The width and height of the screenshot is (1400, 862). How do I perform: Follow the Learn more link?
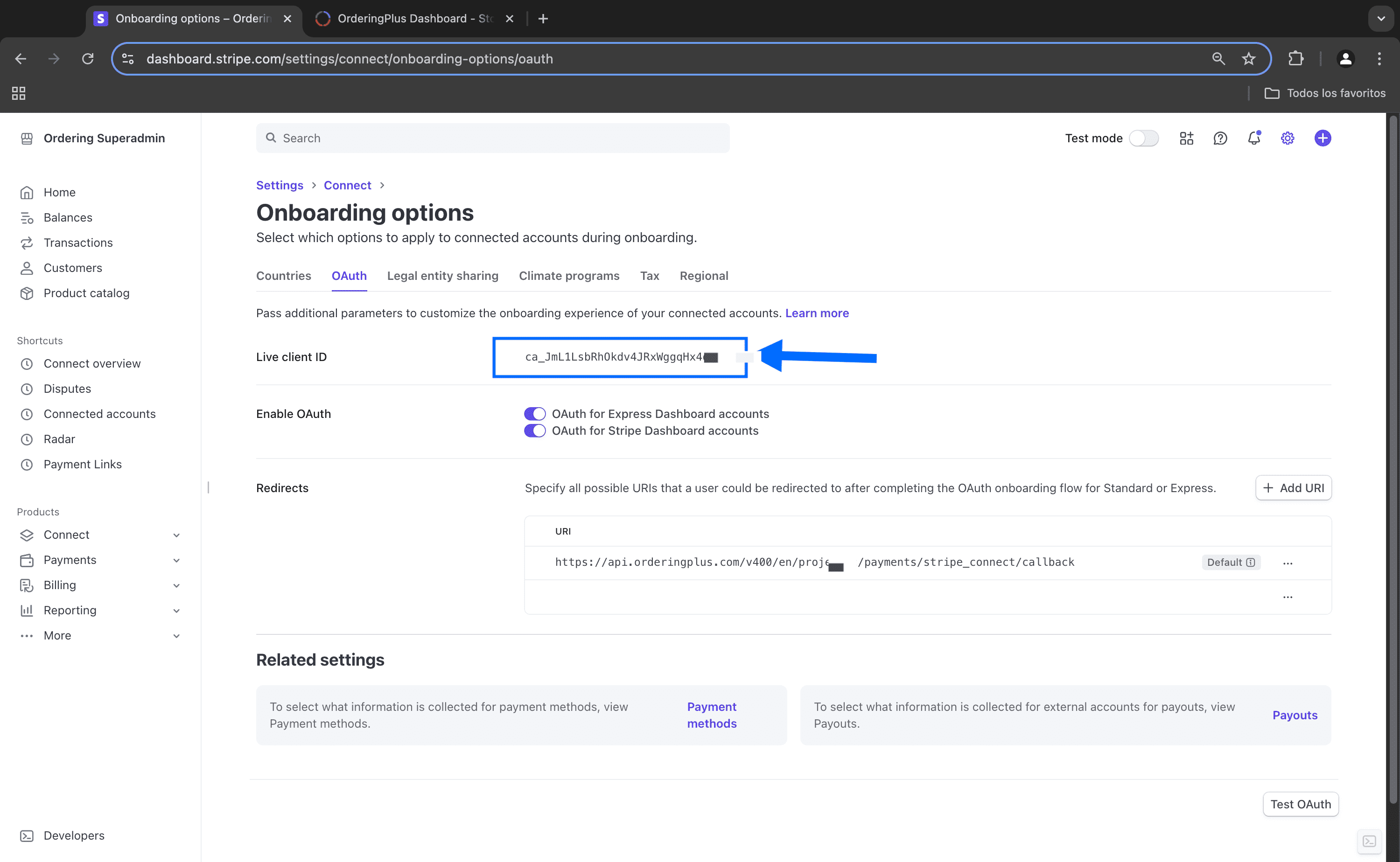[817, 313]
